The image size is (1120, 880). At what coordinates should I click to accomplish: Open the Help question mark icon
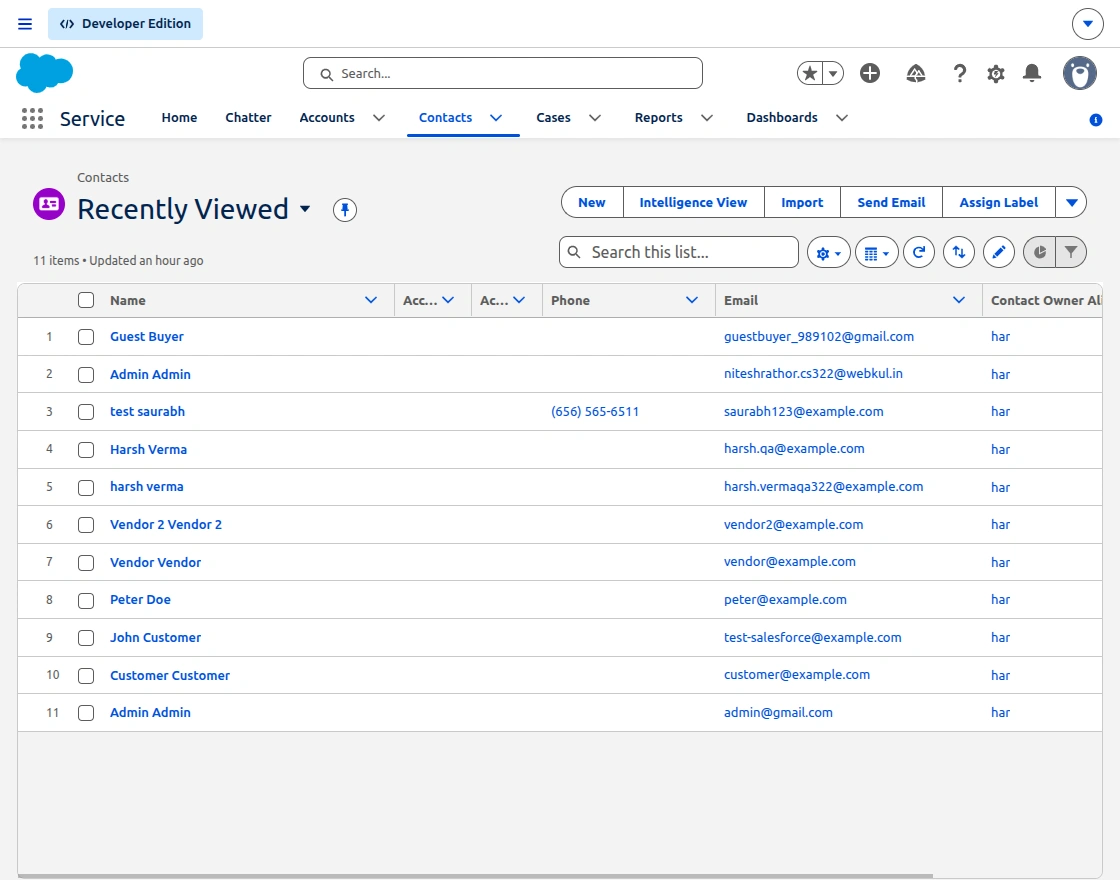pyautogui.click(x=960, y=73)
